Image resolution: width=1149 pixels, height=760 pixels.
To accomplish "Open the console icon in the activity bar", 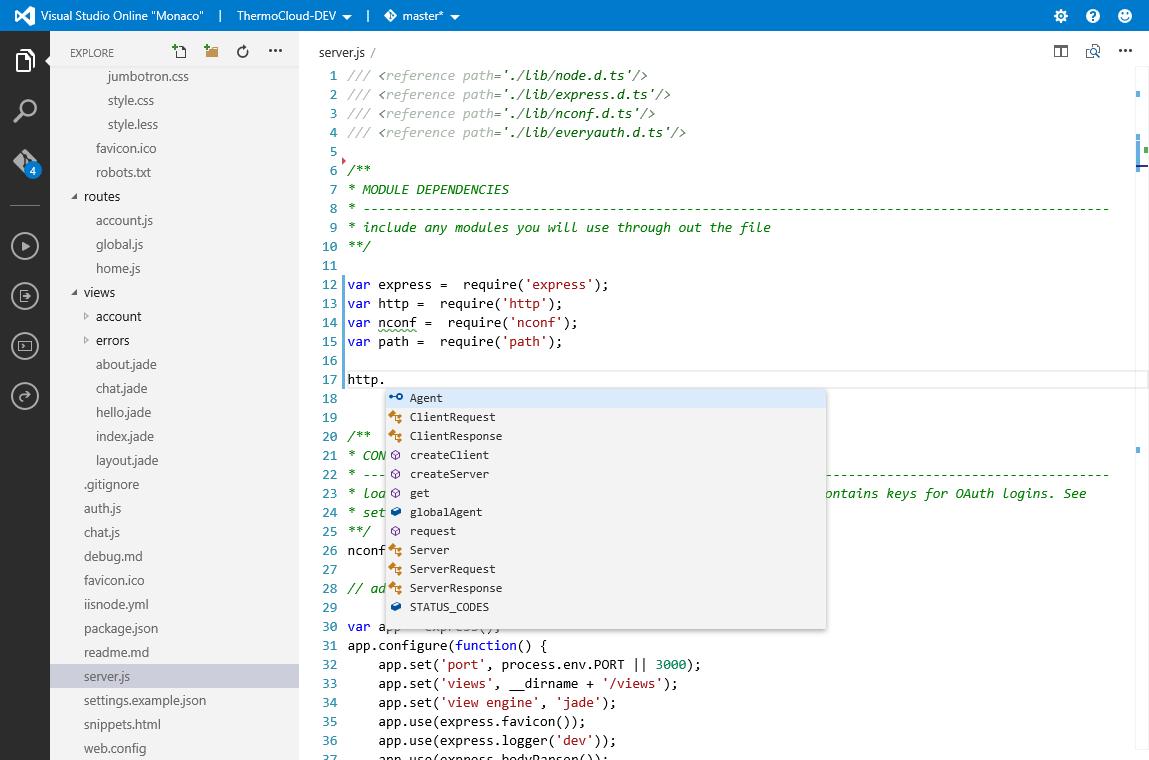I will tap(24, 346).
